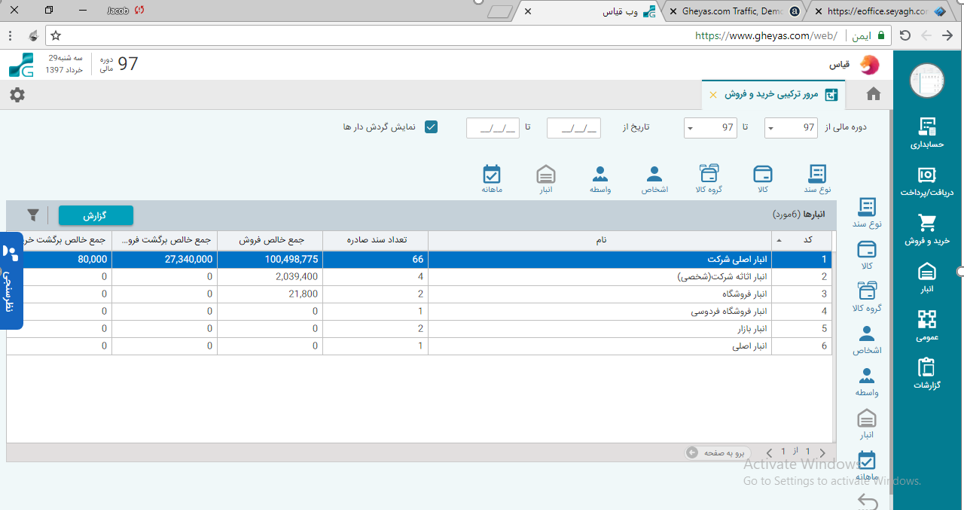The image size is (964, 510).
Task: Open دریافت/پرداخت module in sidebar
Action: point(926,181)
